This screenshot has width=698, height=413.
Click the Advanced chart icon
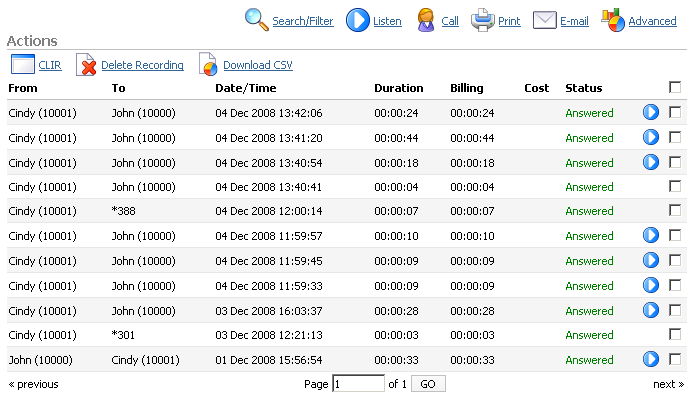613,20
